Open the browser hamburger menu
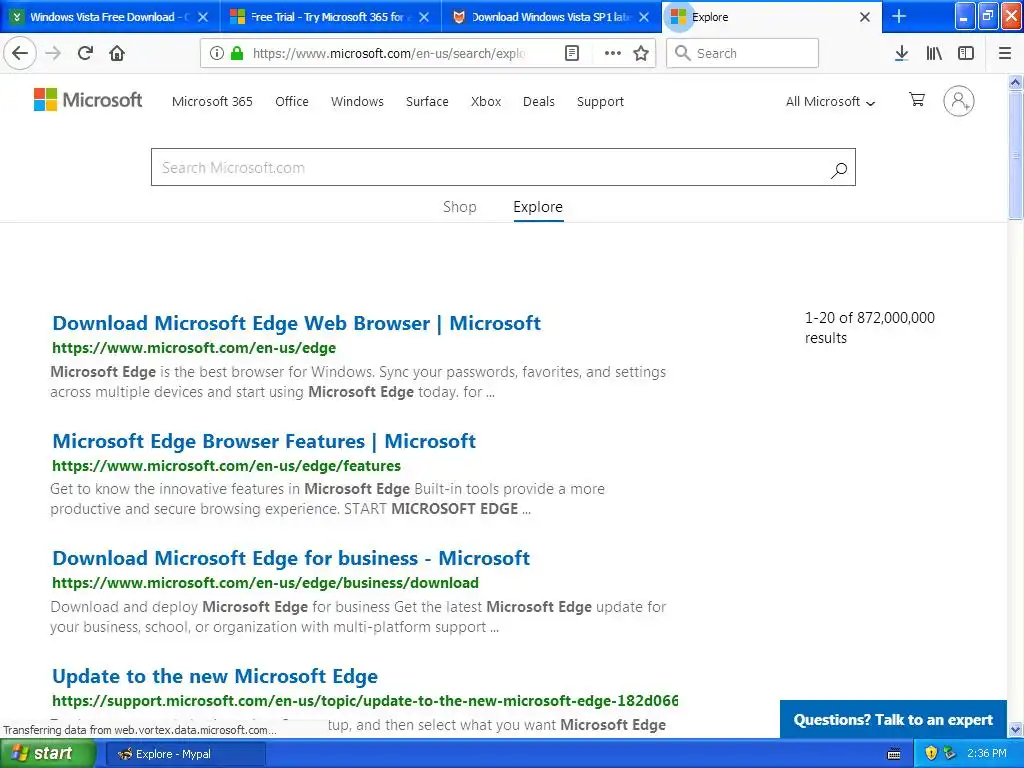Screen dimensions: 1024x768 [1005, 53]
